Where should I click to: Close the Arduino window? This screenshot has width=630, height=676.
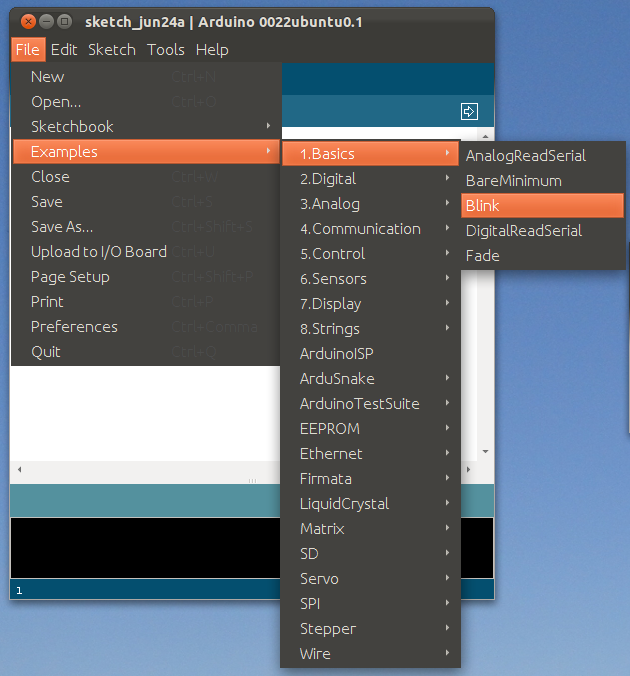point(28,21)
